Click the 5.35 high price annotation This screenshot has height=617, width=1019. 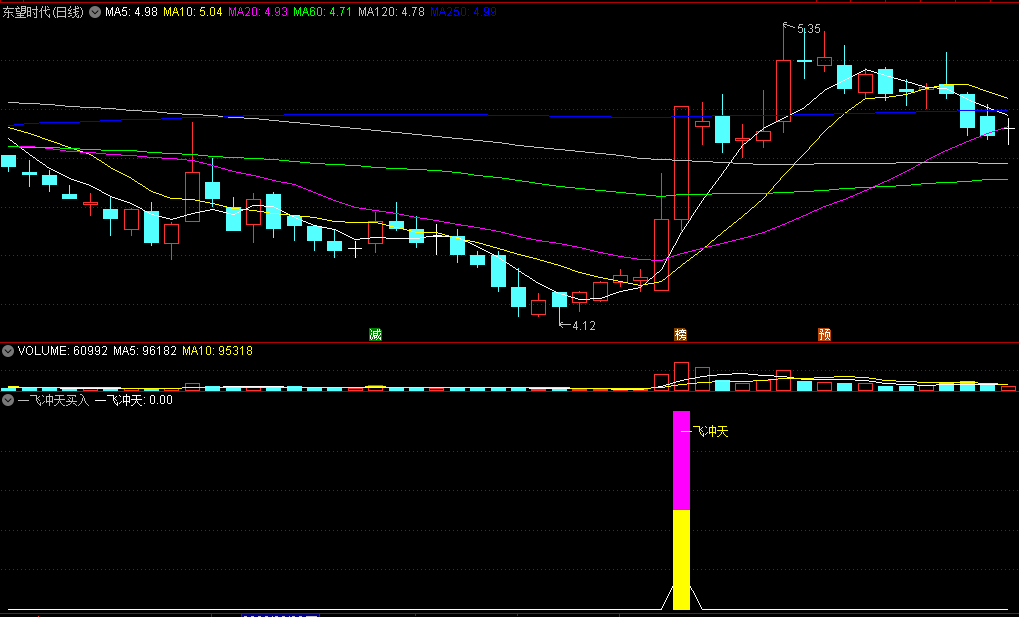click(x=808, y=29)
